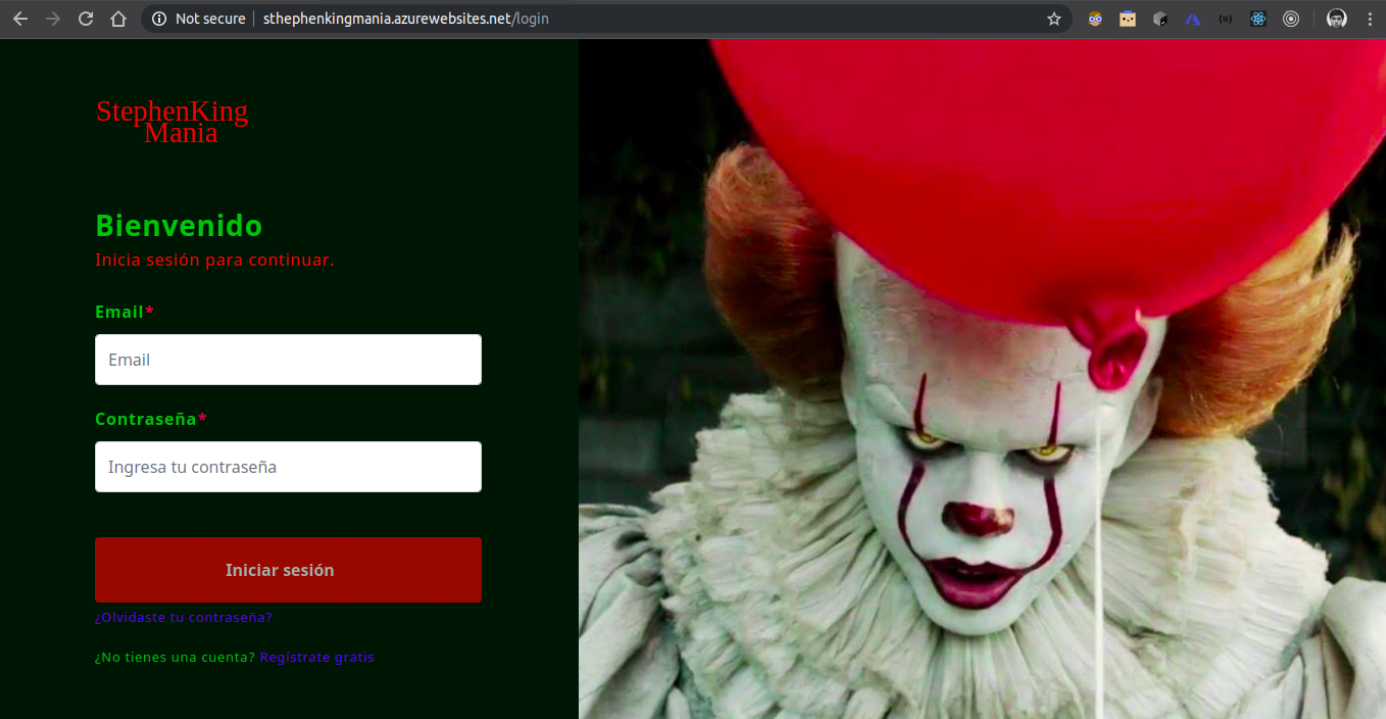Focus the Ingresa tu contraseña password field
Image resolution: width=1386 pixels, height=719 pixels.
pos(288,467)
